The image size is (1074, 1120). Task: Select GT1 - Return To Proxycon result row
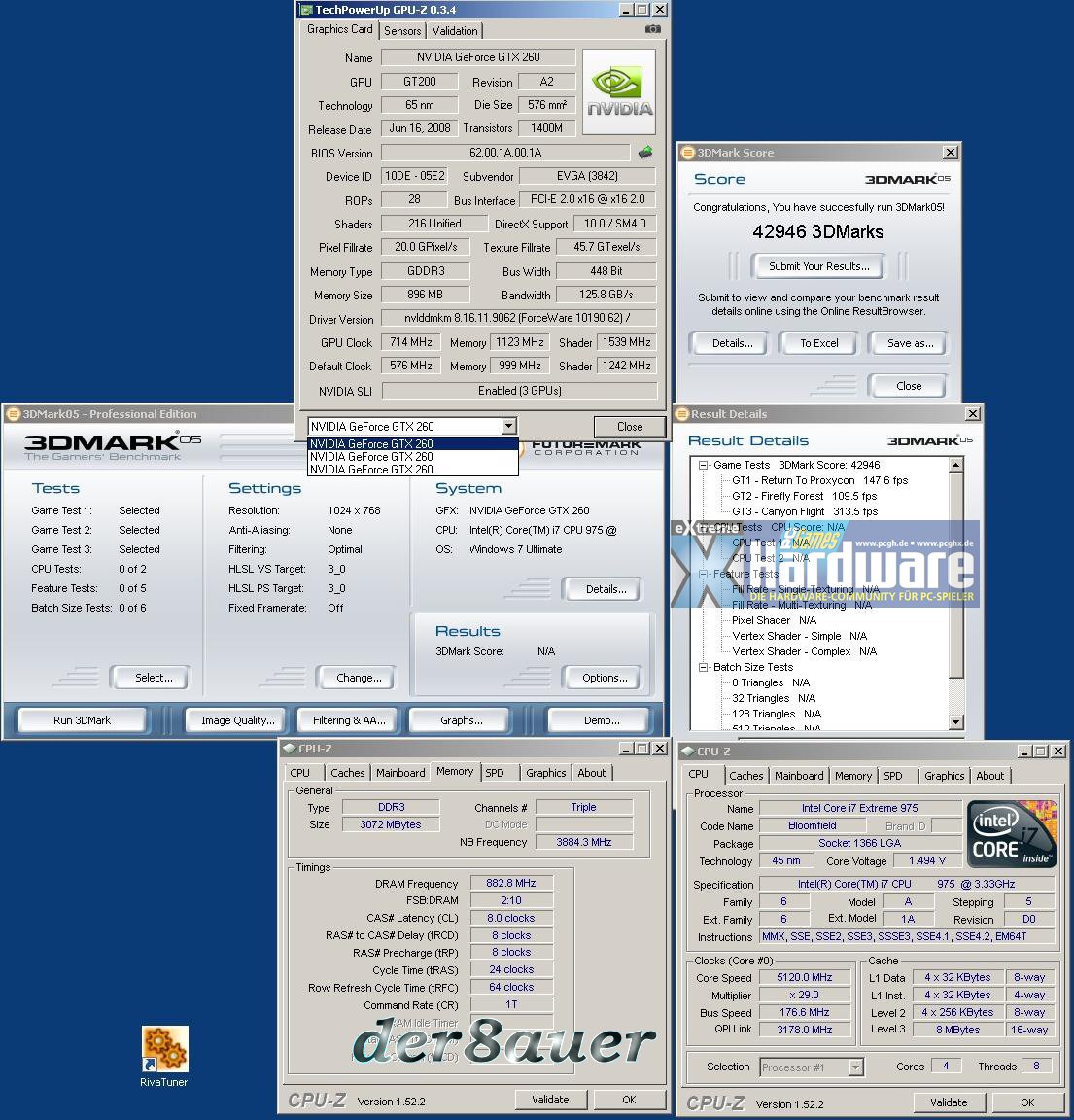coord(819,480)
